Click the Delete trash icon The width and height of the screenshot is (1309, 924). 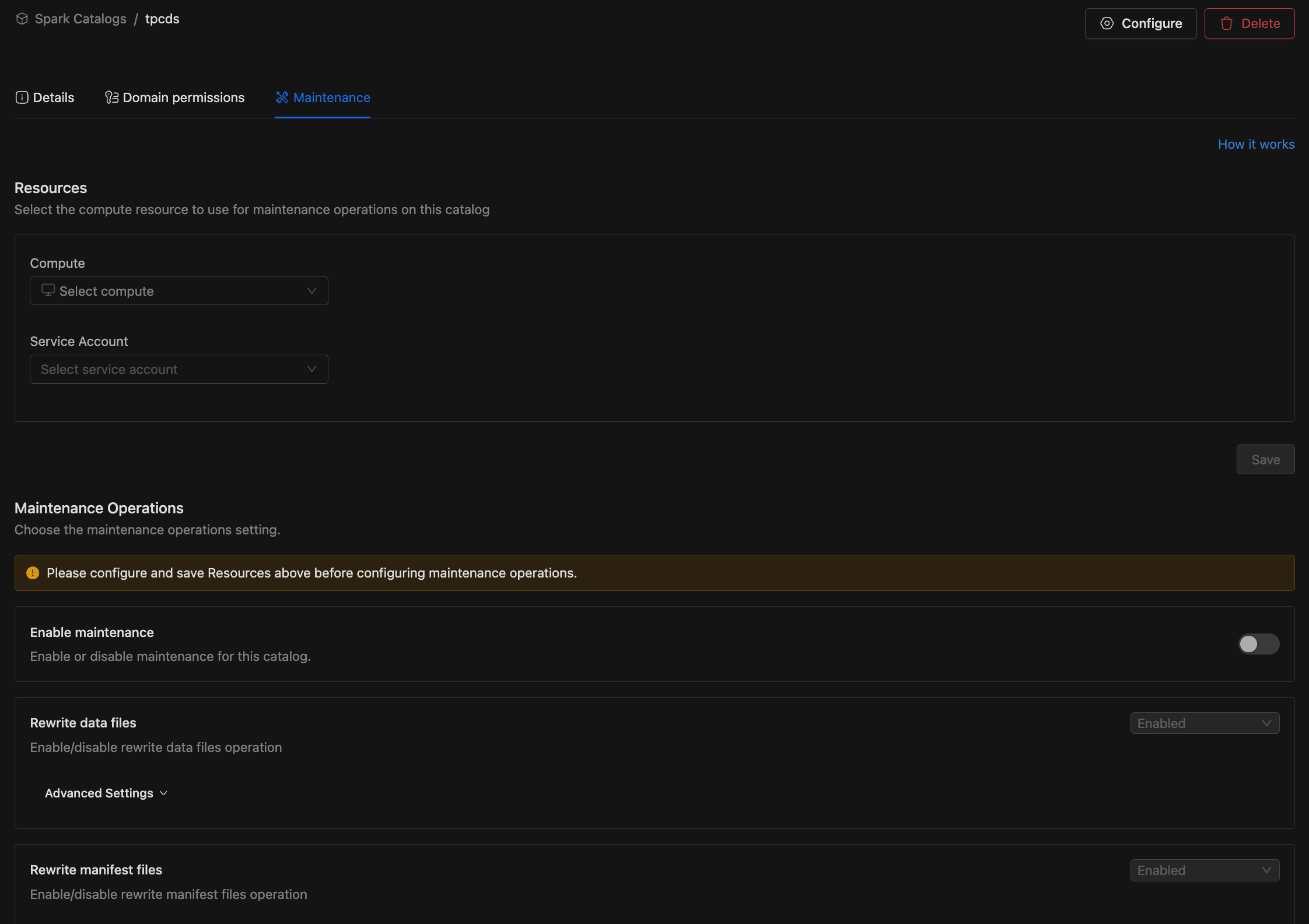(1227, 23)
